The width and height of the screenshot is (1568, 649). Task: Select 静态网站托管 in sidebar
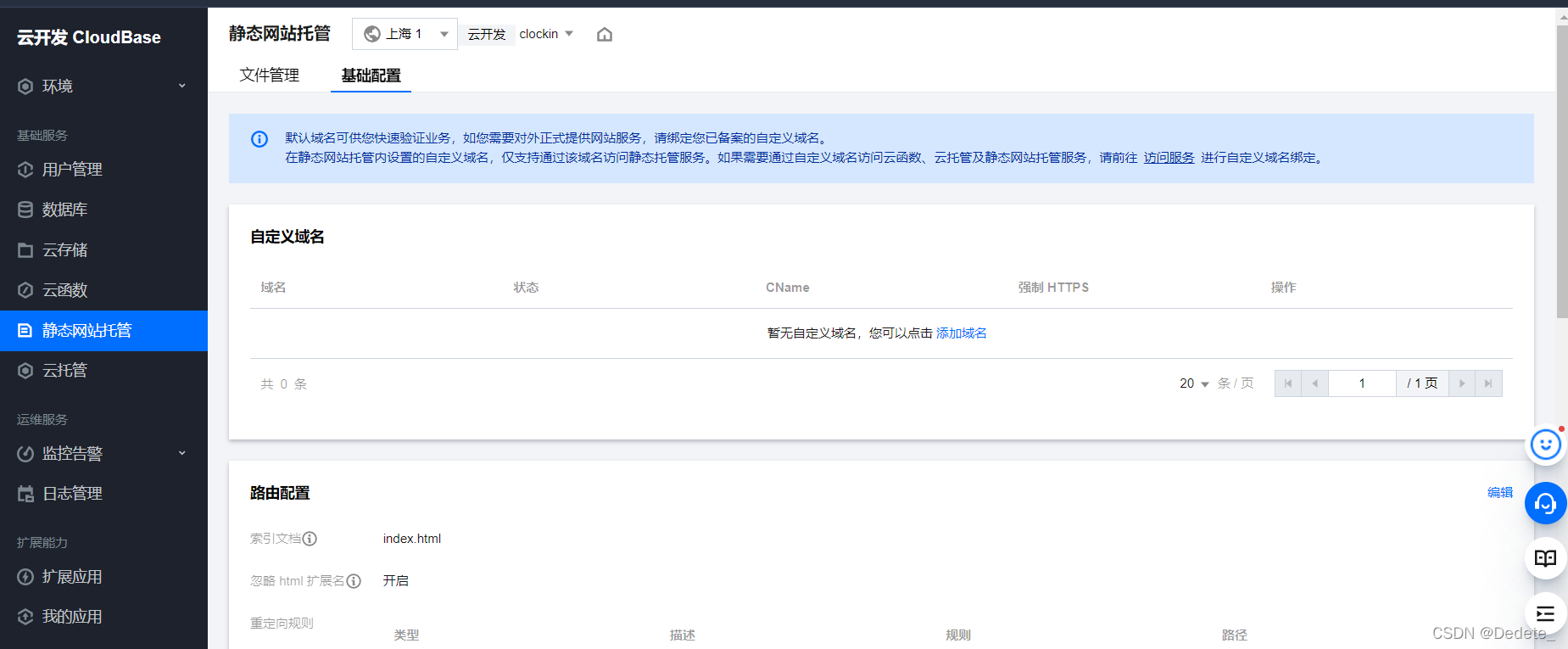103,331
